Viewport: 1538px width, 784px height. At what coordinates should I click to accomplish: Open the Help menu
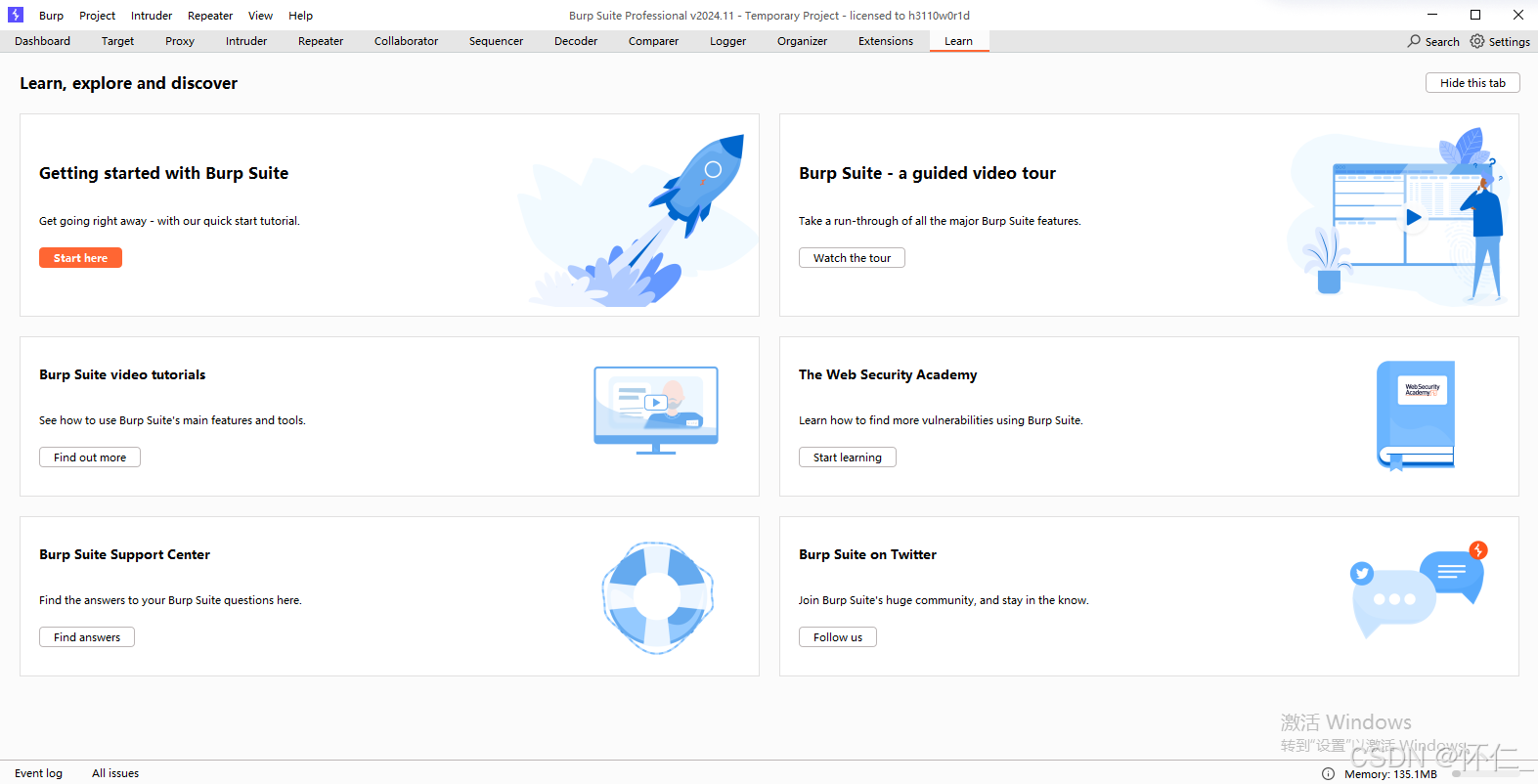tap(300, 16)
